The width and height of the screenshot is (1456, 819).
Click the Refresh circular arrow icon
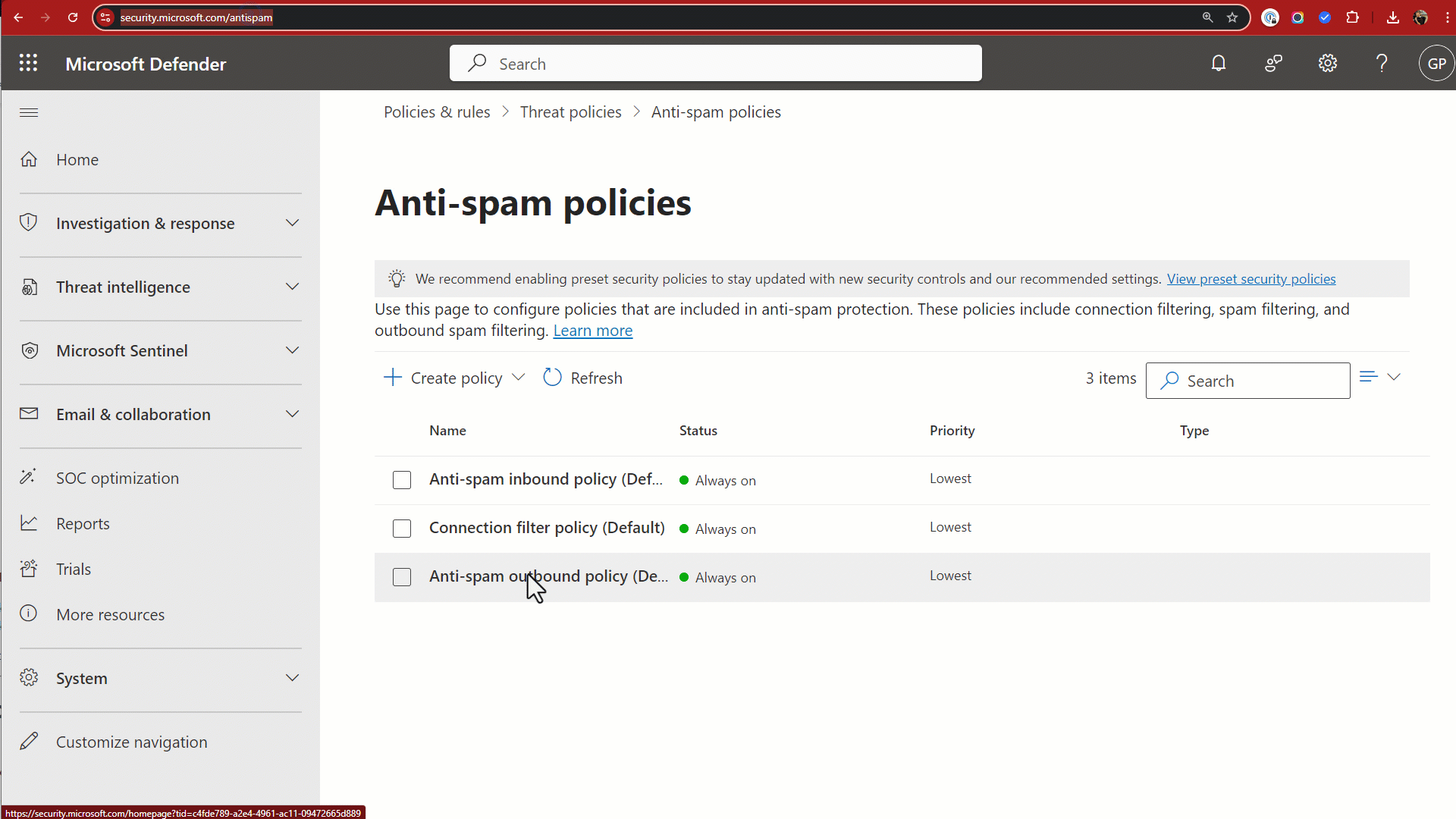tap(552, 378)
